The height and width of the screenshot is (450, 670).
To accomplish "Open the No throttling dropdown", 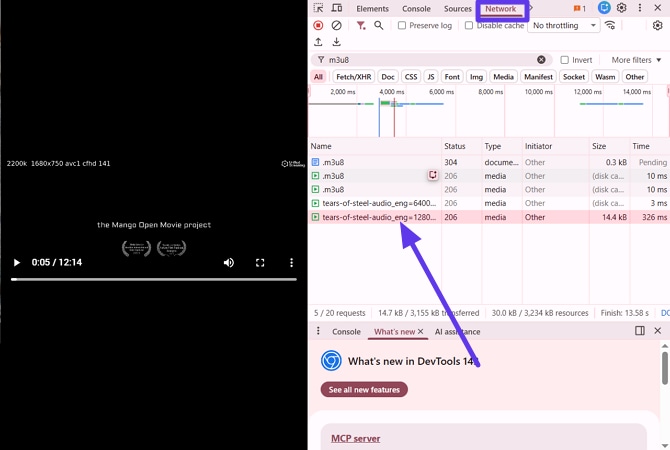I will point(564,26).
